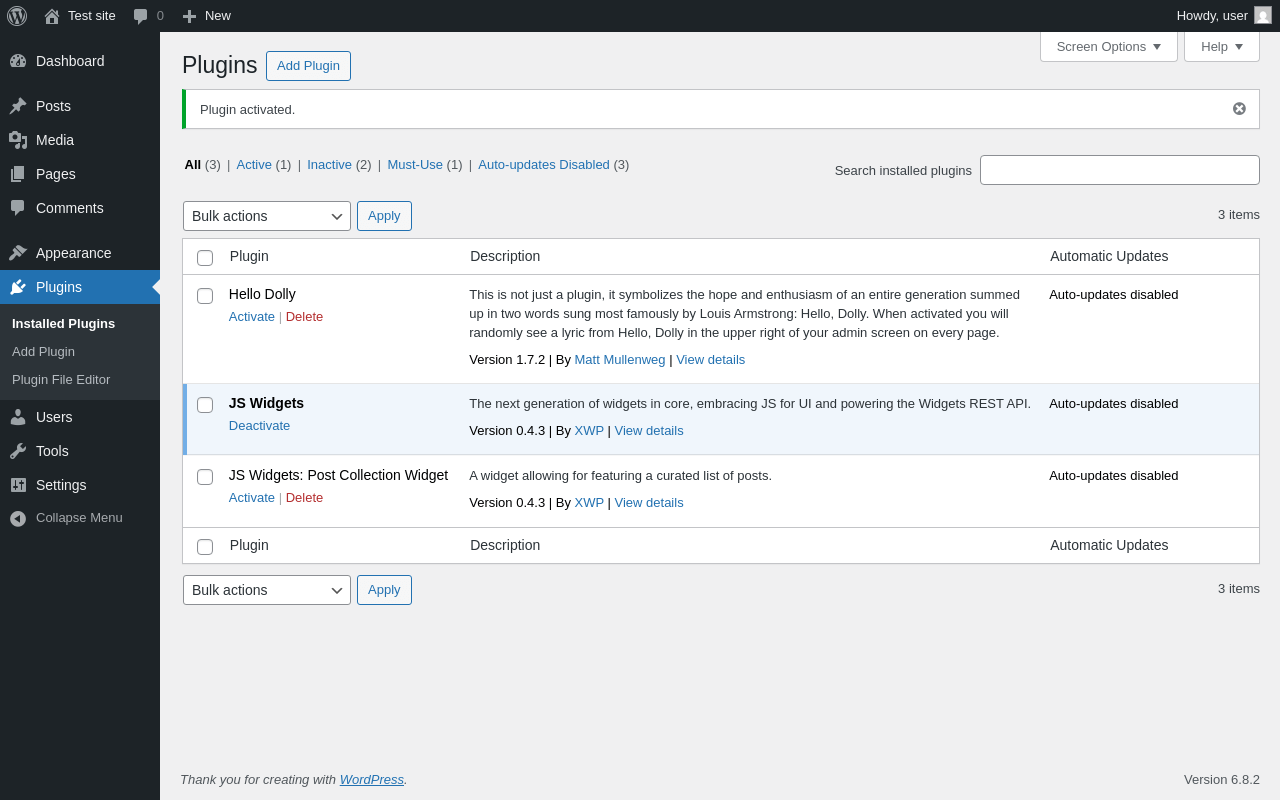The width and height of the screenshot is (1280, 800).
Task: Open the top Bulk actions dropdown
Action: click(267, 216)
